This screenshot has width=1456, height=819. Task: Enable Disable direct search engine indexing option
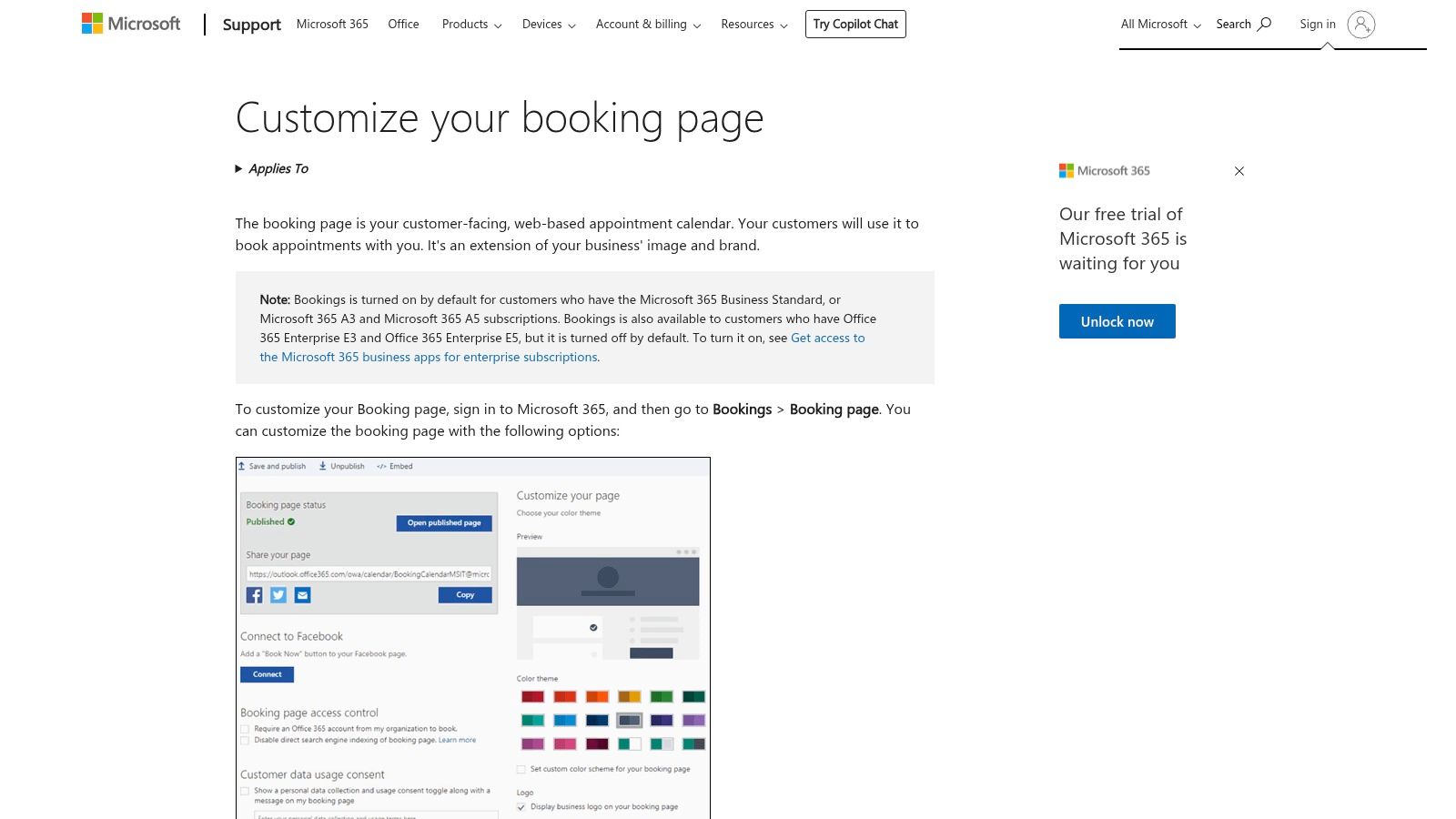coord(244,741)
